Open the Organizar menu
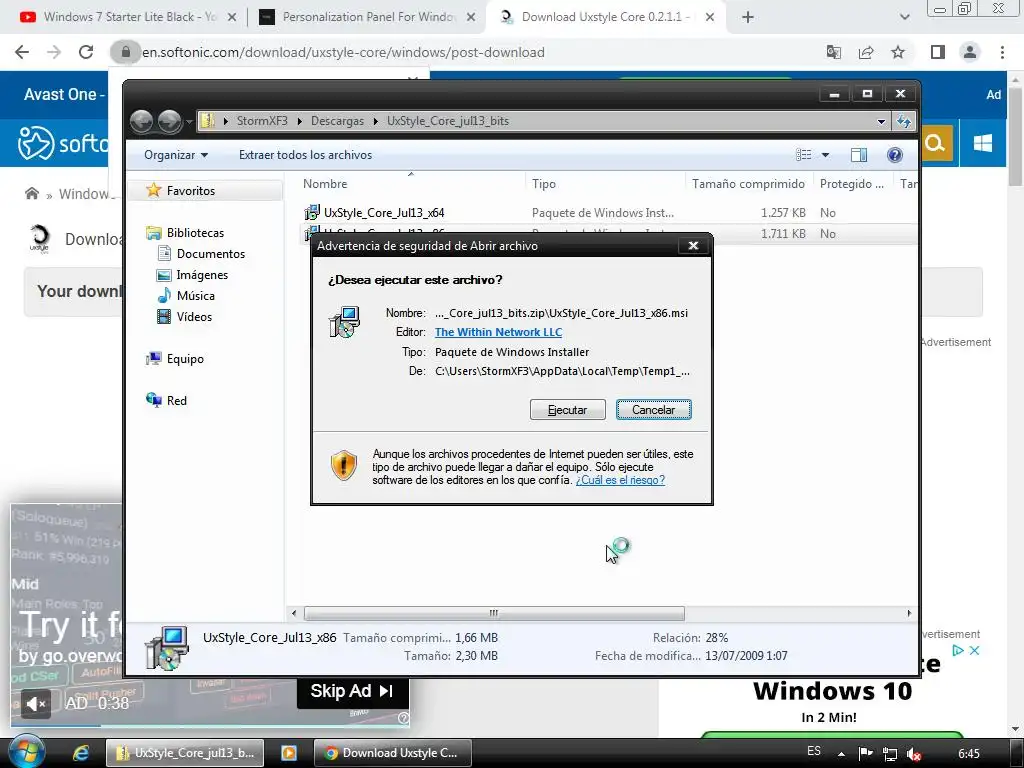 click(x=176, y=155)
